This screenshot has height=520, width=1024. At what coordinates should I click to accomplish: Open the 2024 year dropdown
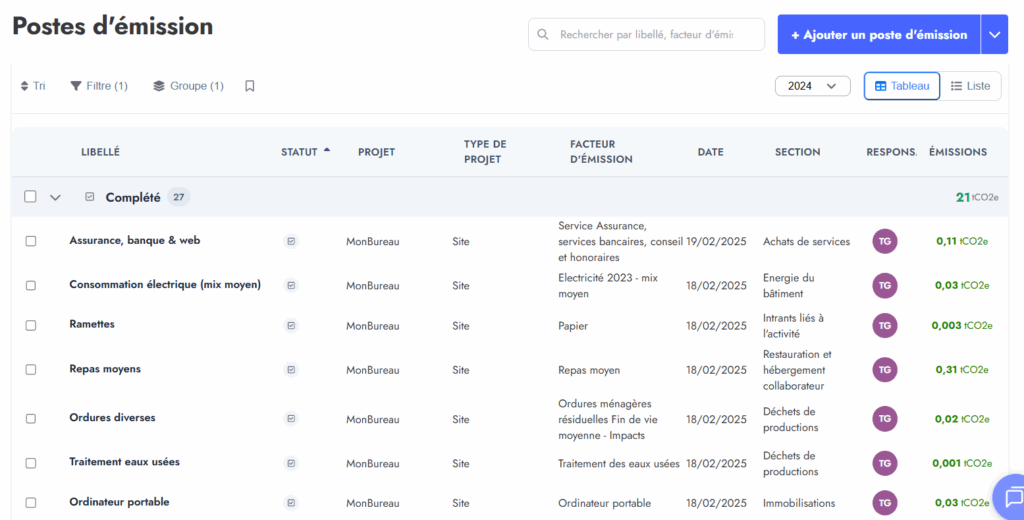tap(812, 86)
